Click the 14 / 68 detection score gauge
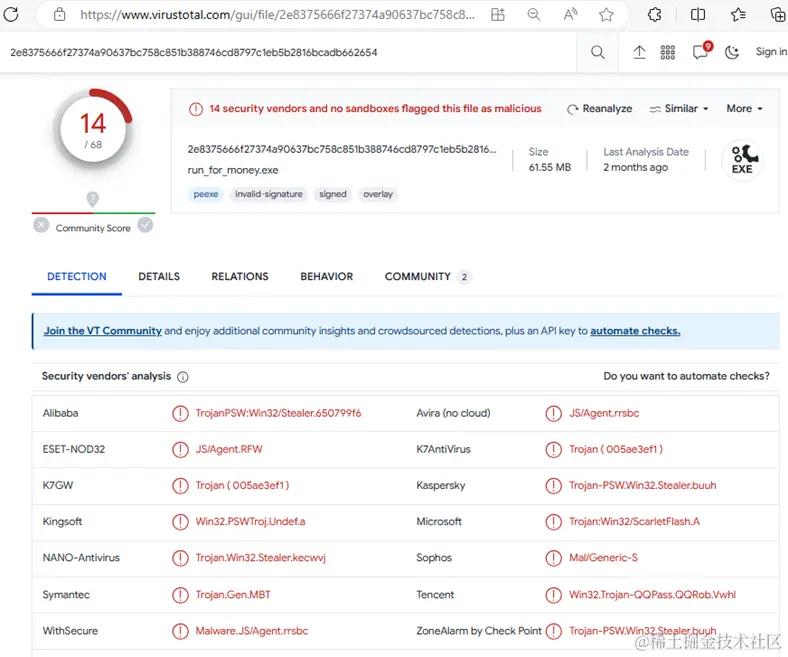This screenshot has width=788, height=657. coord(93,130)
